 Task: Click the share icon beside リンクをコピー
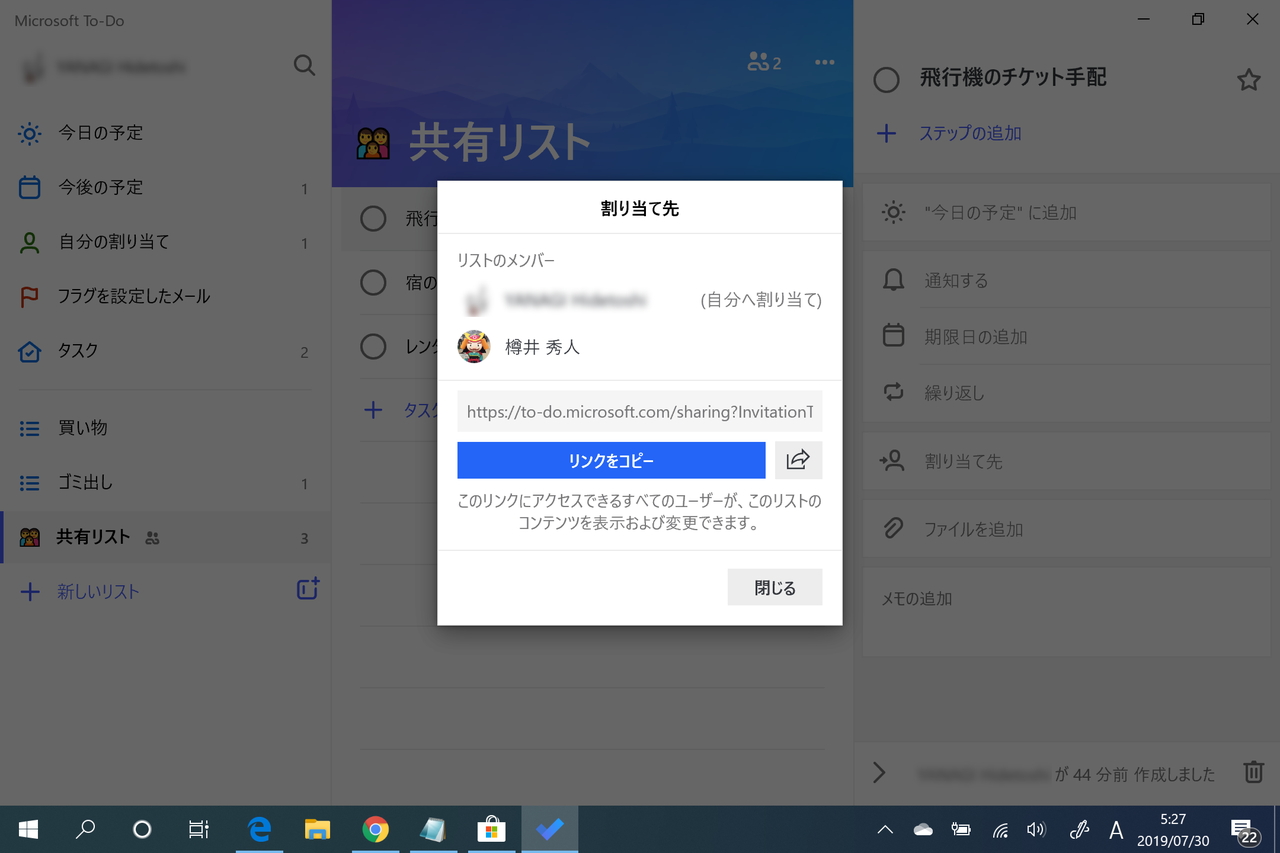[798, 460]
